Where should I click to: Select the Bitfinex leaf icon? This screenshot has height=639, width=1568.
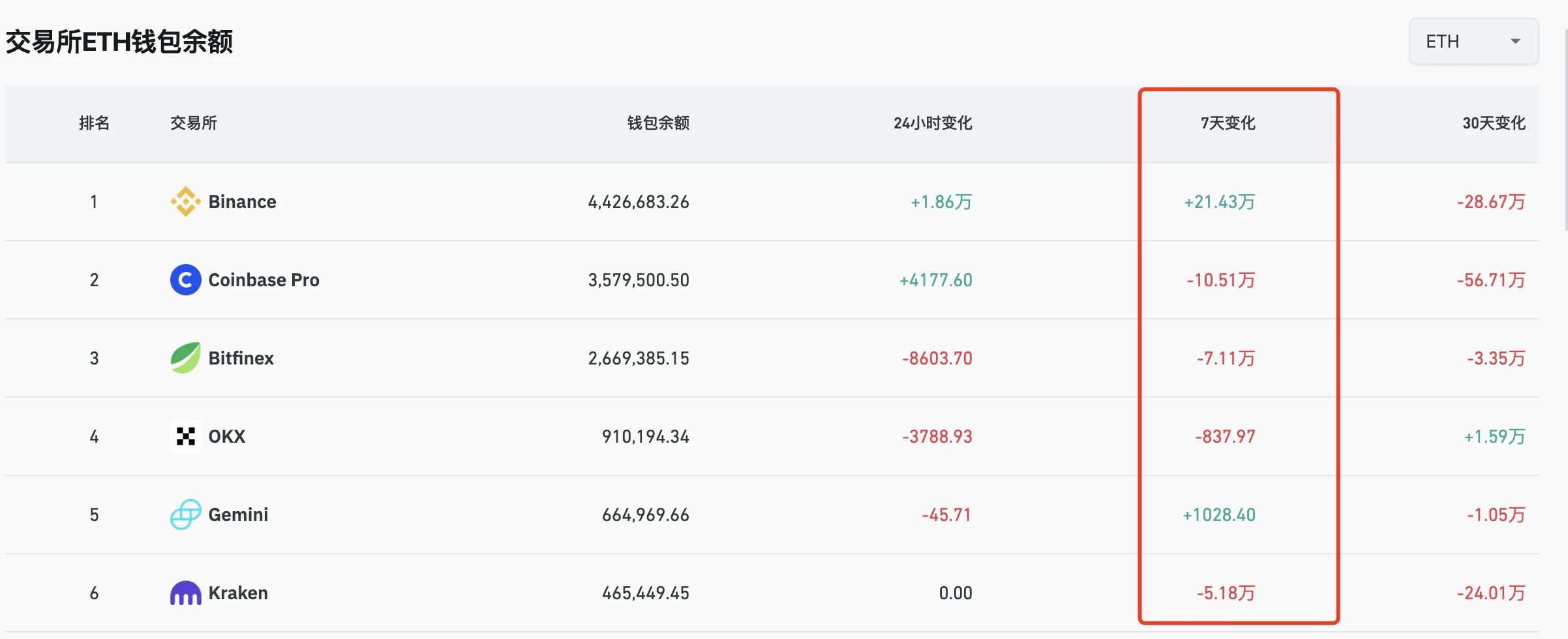point(186,357)
